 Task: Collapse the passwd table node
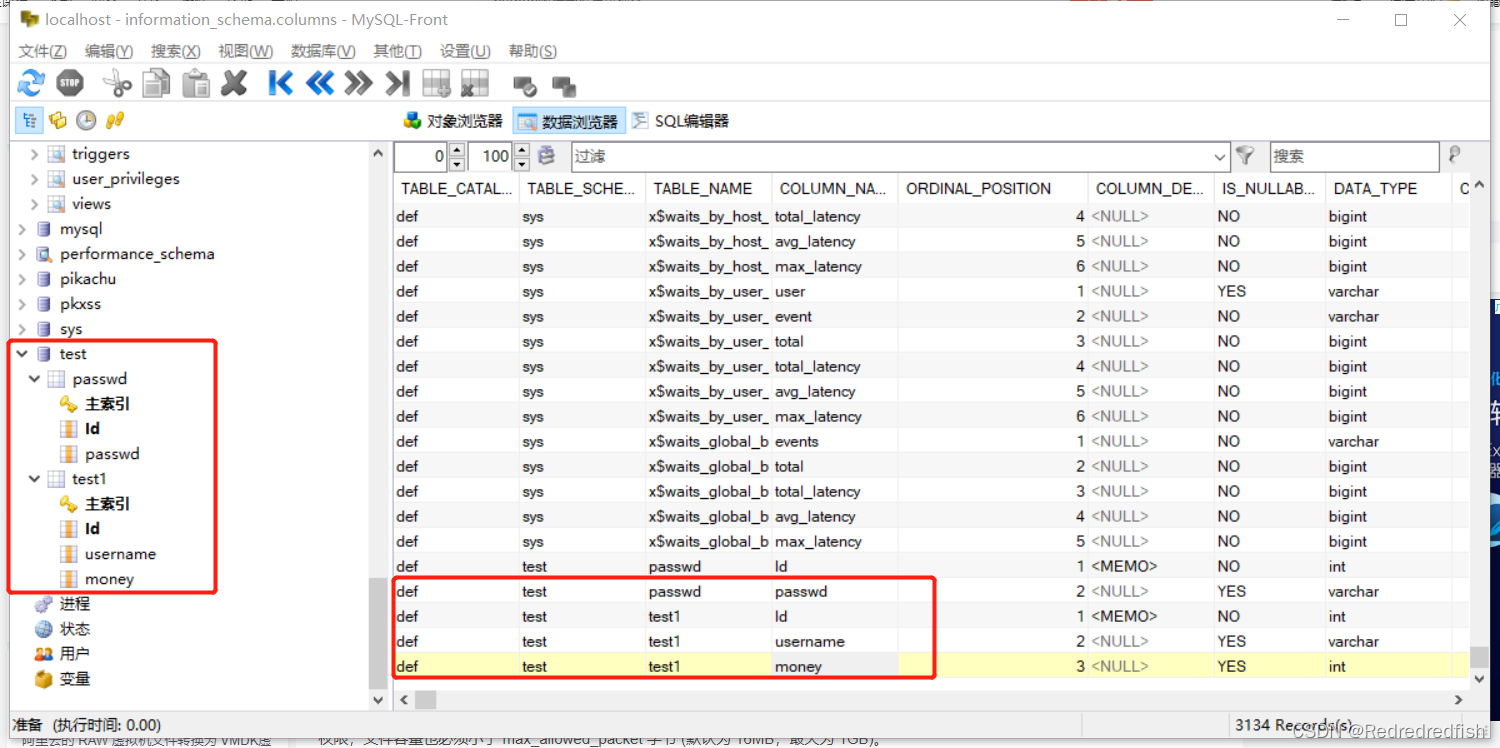click(x=35, y=379)
